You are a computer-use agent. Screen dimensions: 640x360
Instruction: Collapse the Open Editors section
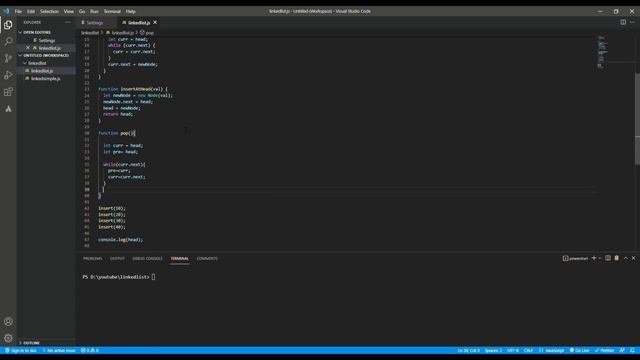pos(46,32)
